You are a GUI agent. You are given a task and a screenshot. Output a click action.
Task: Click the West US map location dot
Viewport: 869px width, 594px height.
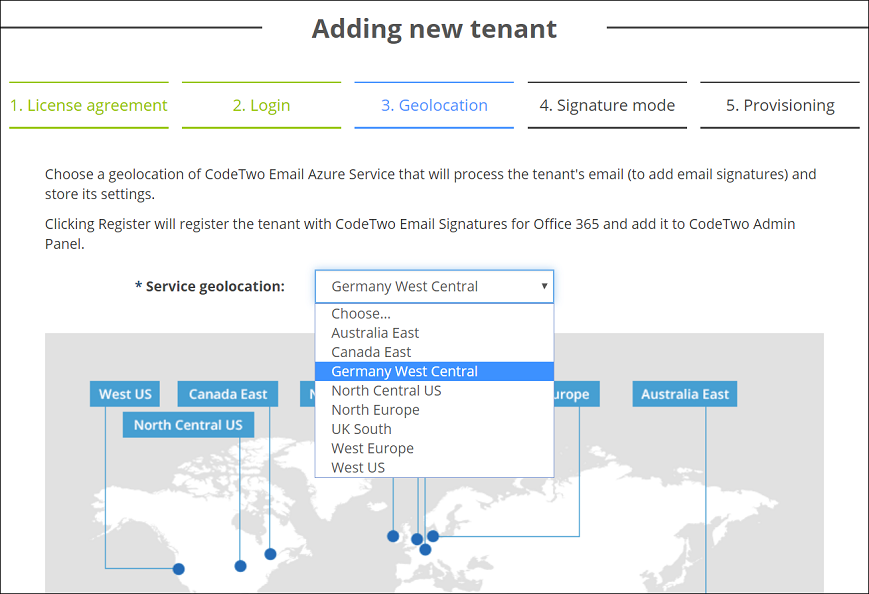pyautogui.click(x=178, y=569)
